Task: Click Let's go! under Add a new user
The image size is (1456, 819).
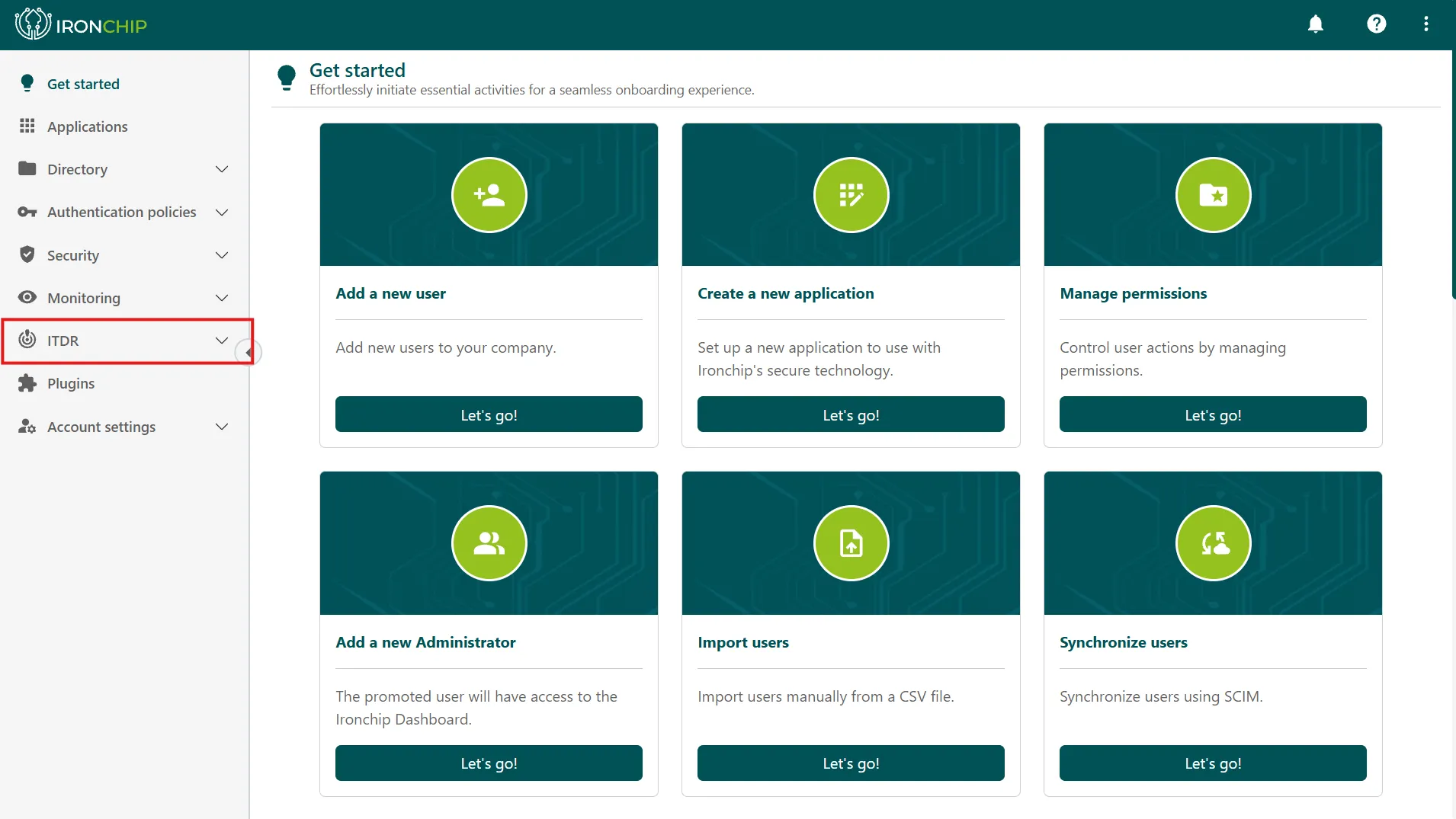Action: point(489,414)
